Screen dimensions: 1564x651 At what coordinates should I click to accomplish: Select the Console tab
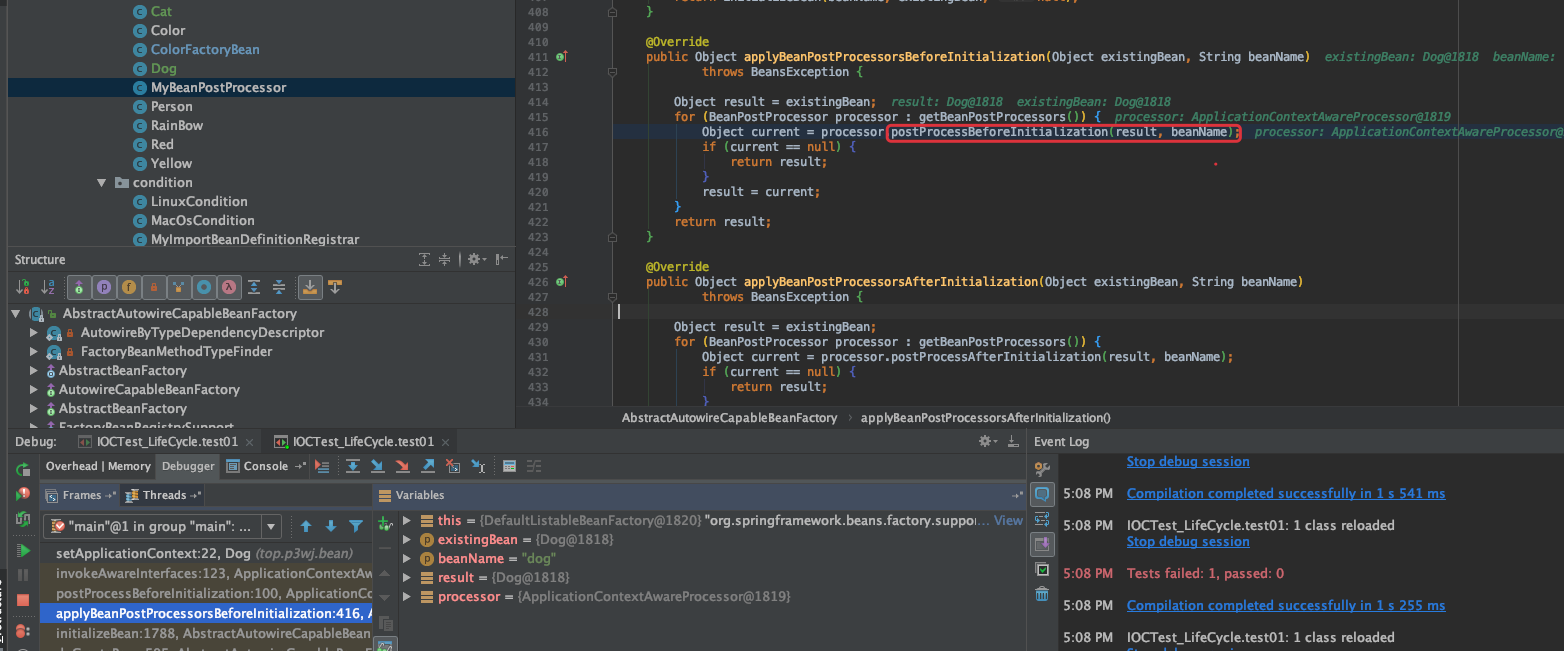(265, 466)
